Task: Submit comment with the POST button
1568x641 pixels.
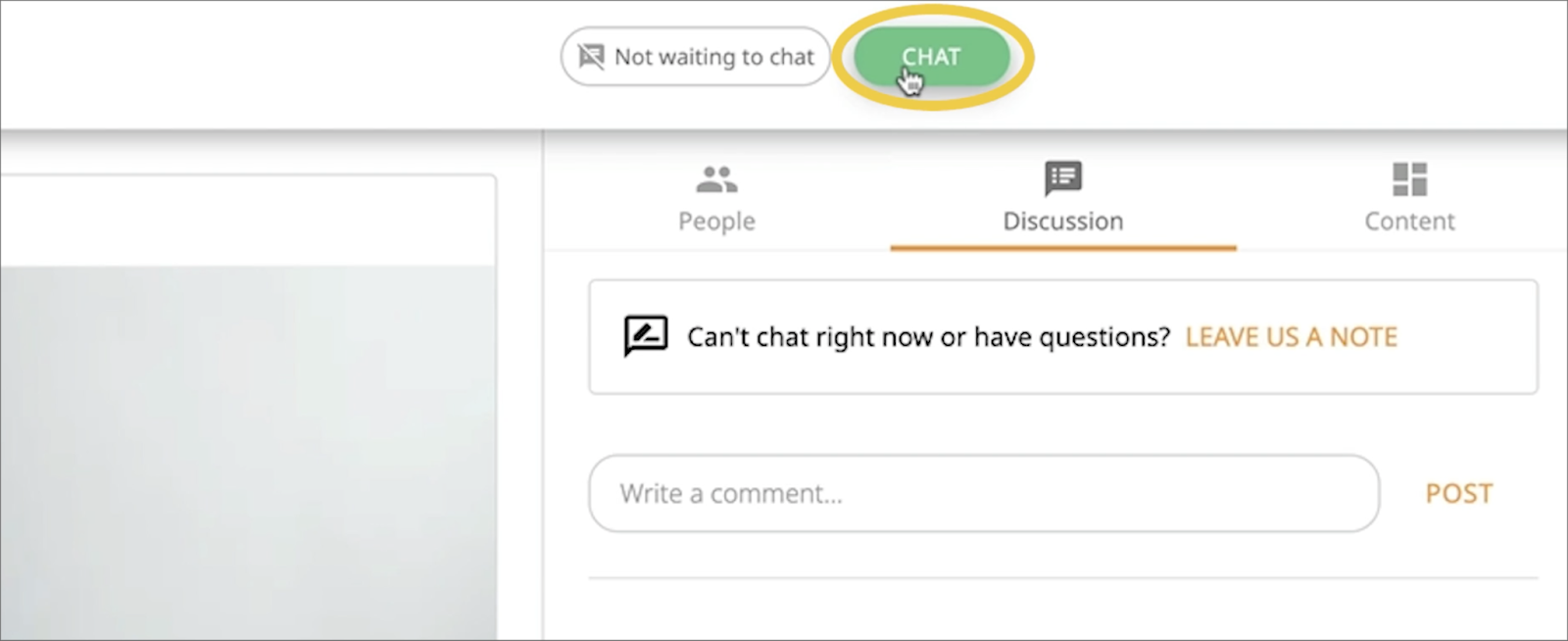Action: [x=1458, y=493]
